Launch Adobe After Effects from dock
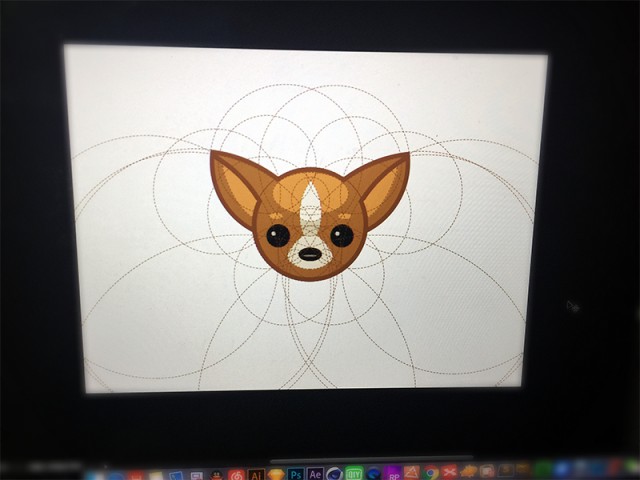Viewport: 640px width, 480px height. (315, 474)
